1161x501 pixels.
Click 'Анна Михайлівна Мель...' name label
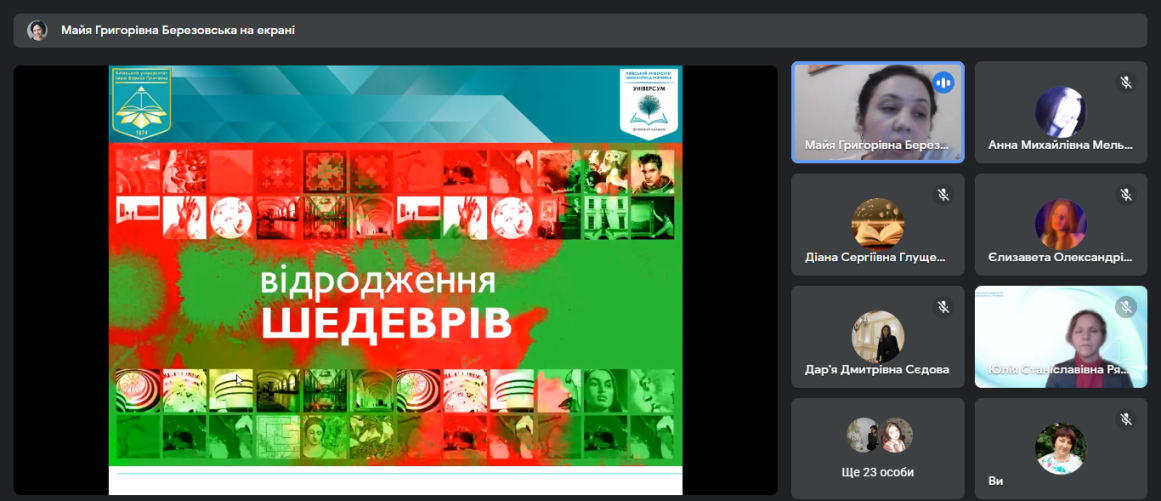(1061, 146)
